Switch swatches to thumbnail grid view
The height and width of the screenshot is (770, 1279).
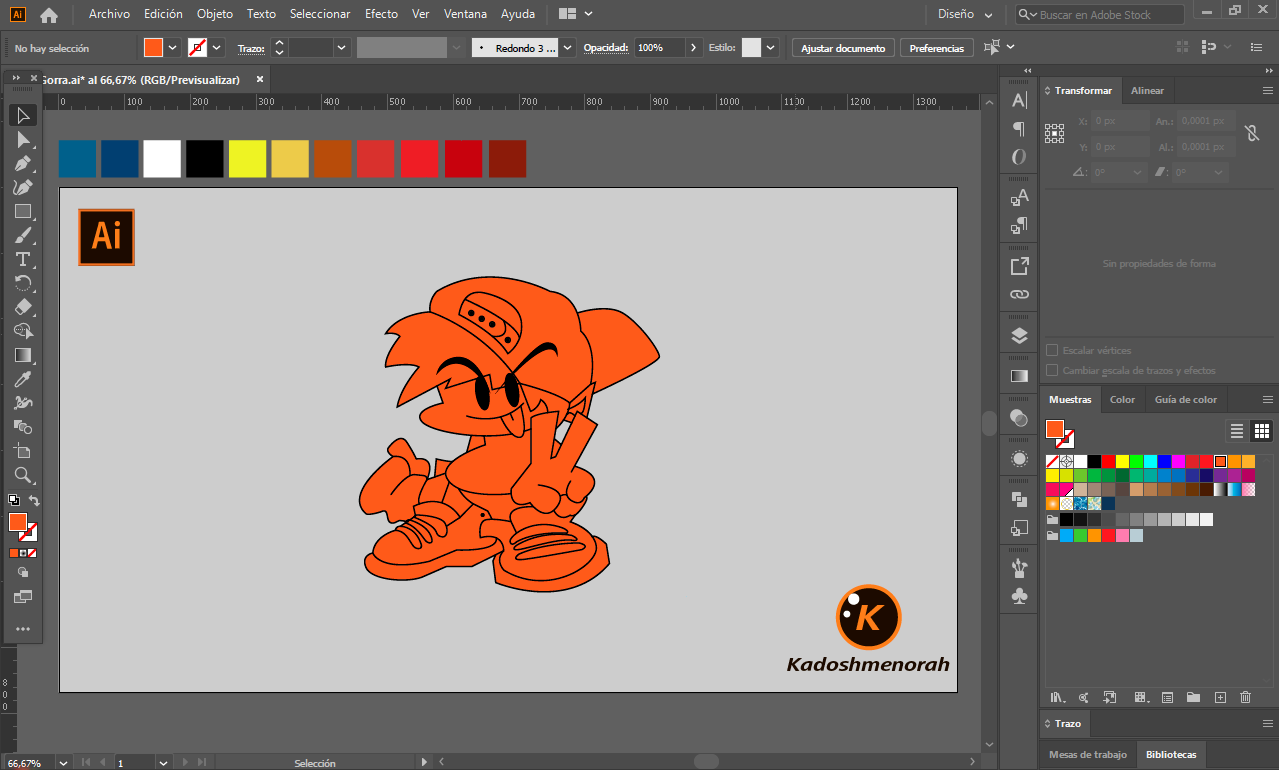[x=1262, y=431]
